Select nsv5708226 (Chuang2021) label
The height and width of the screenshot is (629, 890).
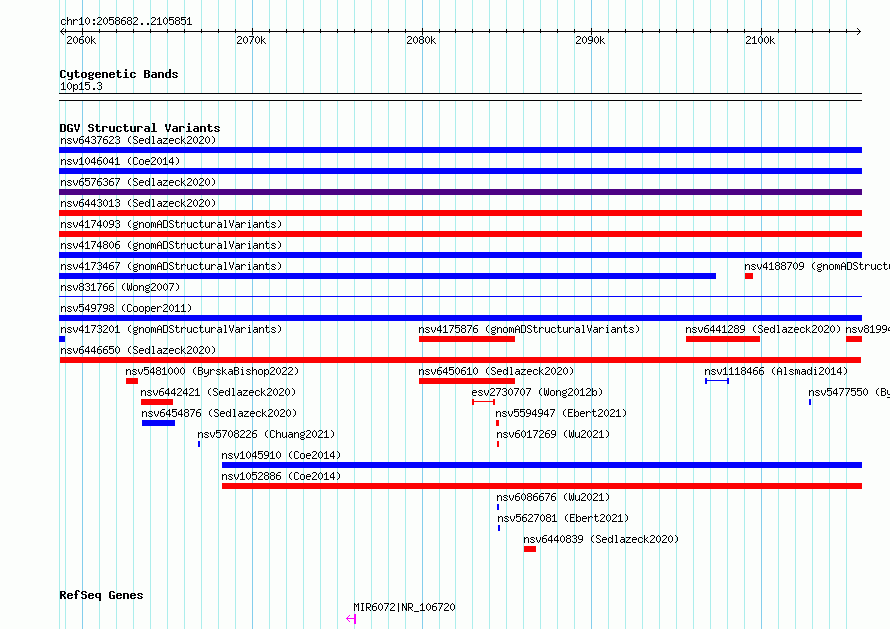(266, 434)
